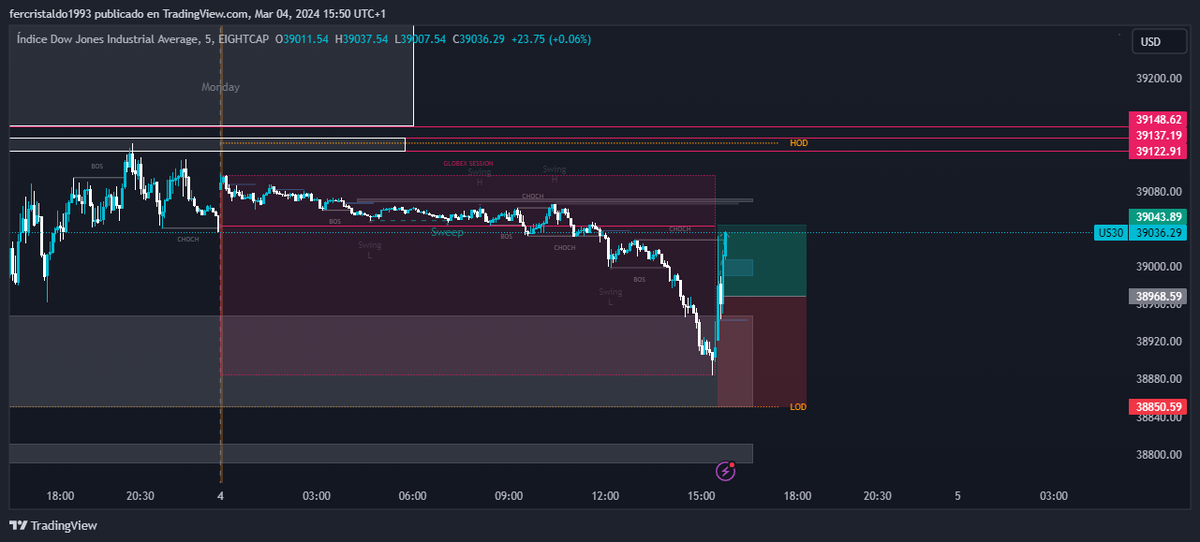This screenshot has height=542, width=1200.
Task: Click the low value L39007.54
Action: click(x=420, y=39)
